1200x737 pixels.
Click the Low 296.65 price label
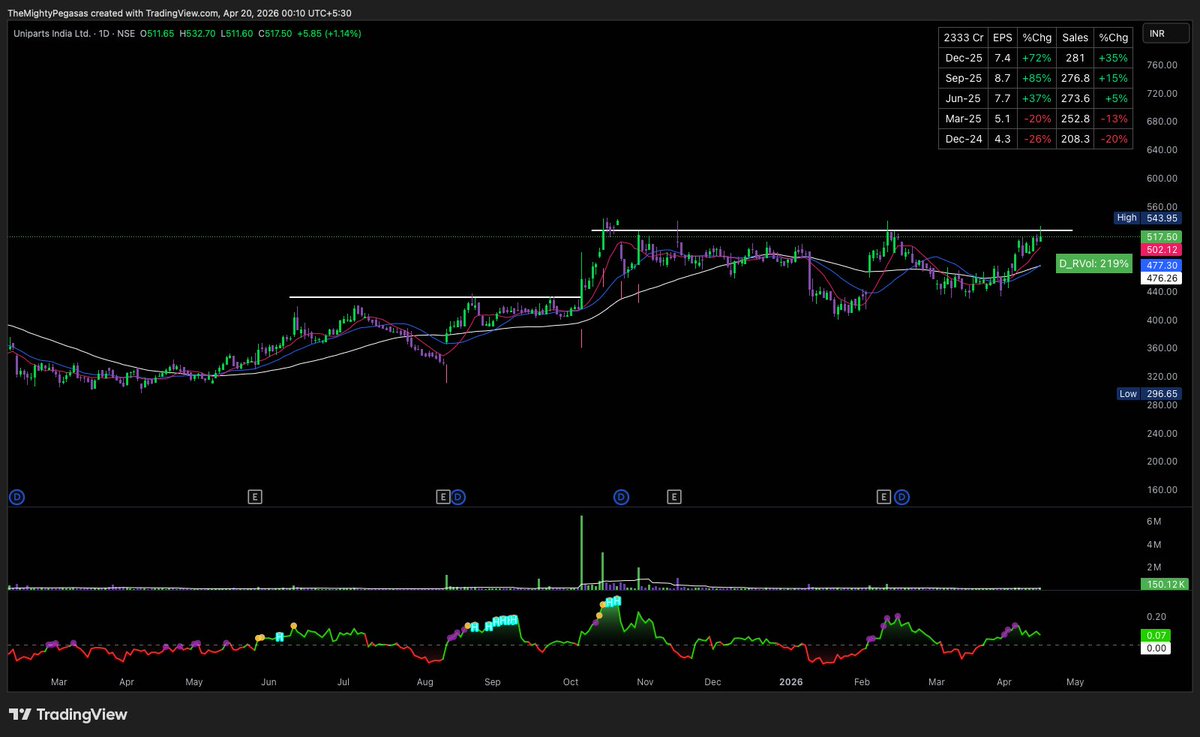click(1148, 394)
